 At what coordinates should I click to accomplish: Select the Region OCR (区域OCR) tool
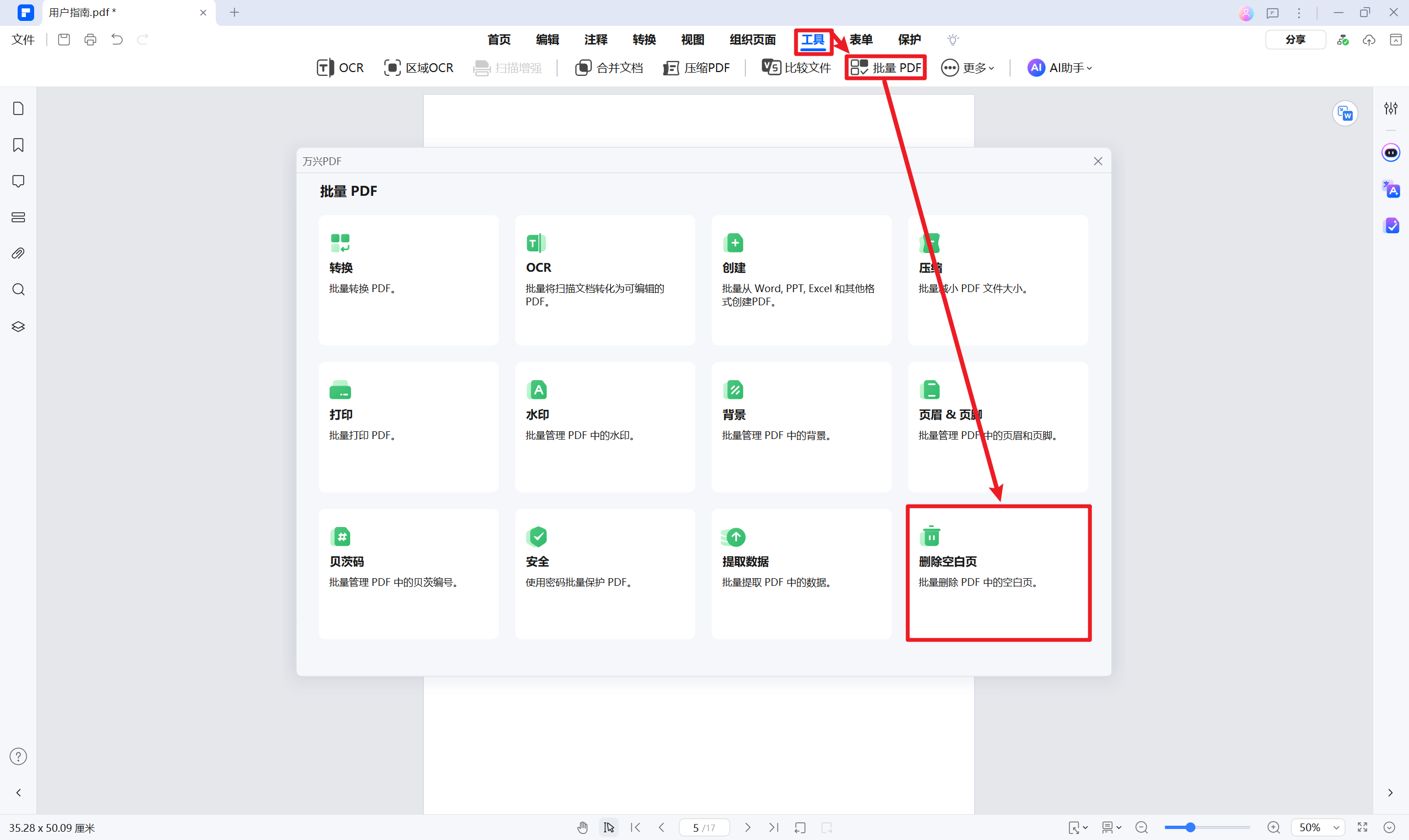point(418,68)
